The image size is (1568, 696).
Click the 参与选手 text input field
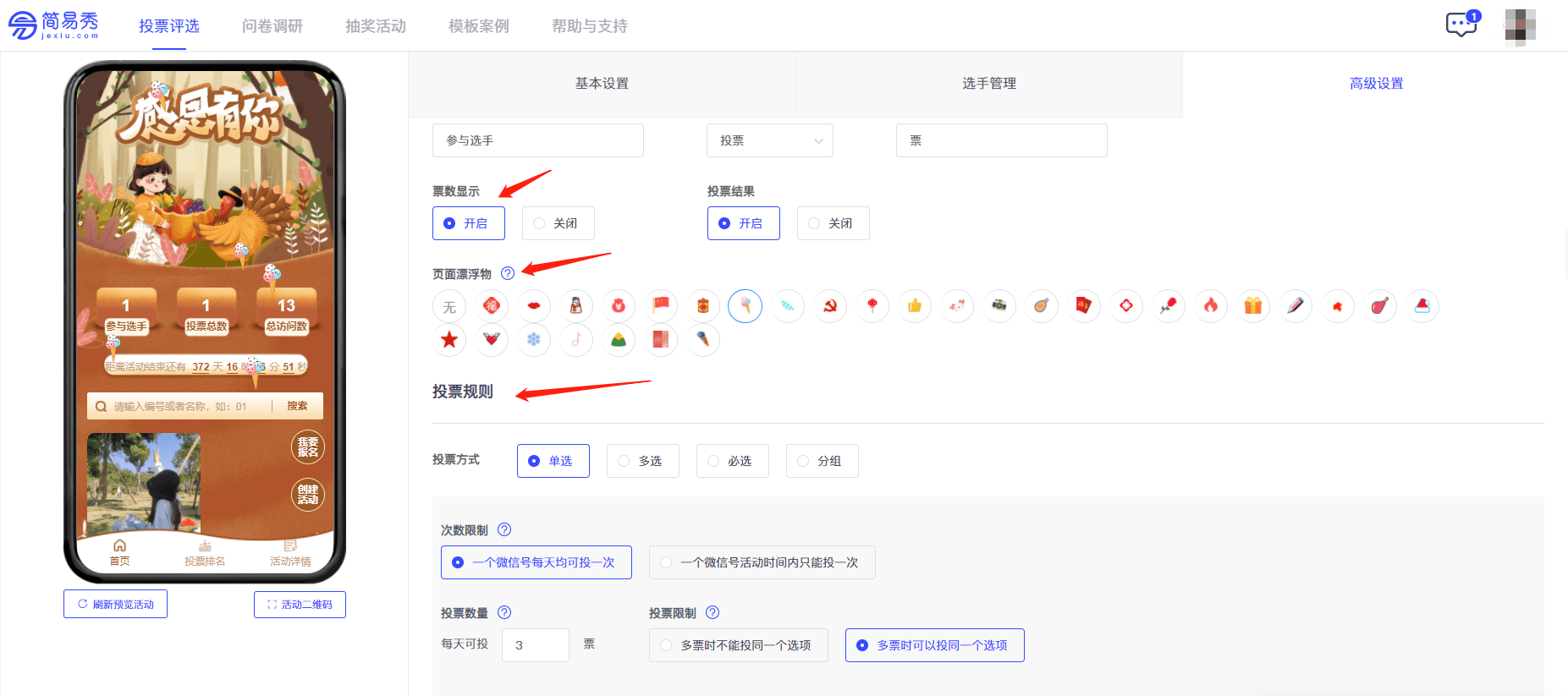tap(538, 140)
